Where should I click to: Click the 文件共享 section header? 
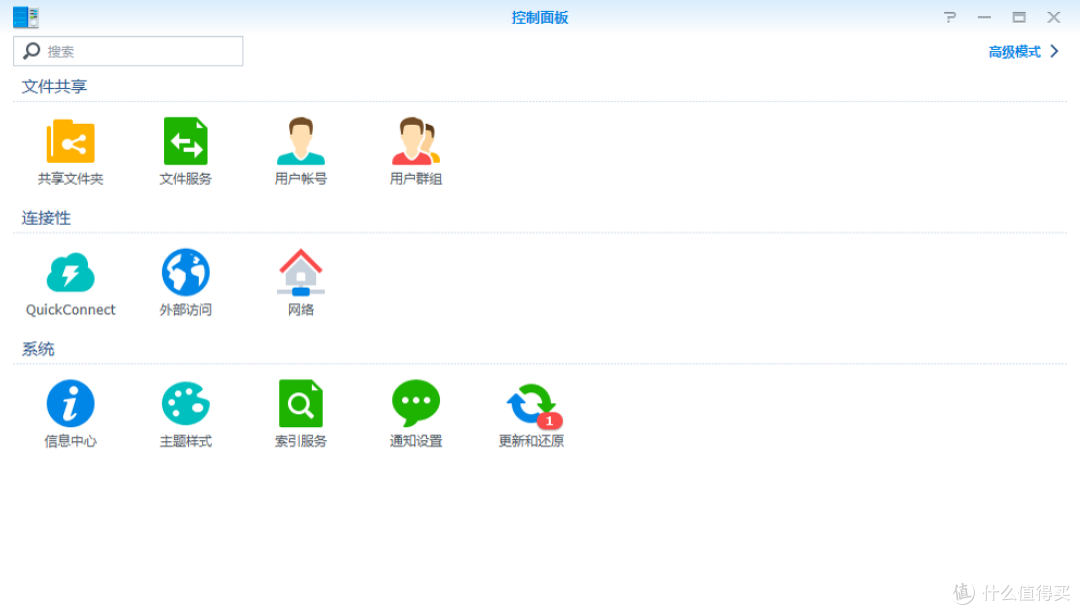[x=53, y=87]
